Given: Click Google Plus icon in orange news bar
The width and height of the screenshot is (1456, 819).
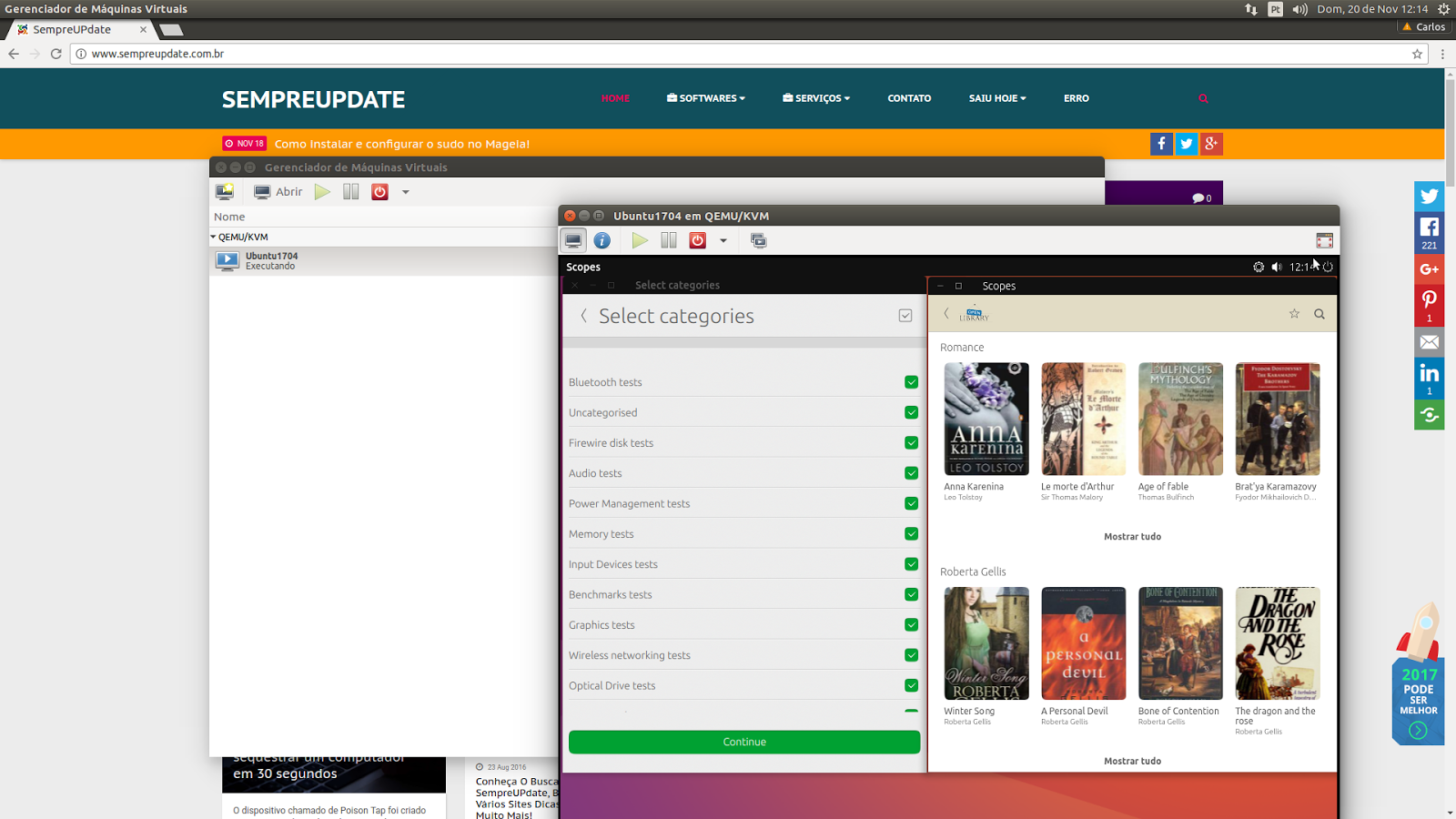Looking at the screenshot, I should 1211,144.
